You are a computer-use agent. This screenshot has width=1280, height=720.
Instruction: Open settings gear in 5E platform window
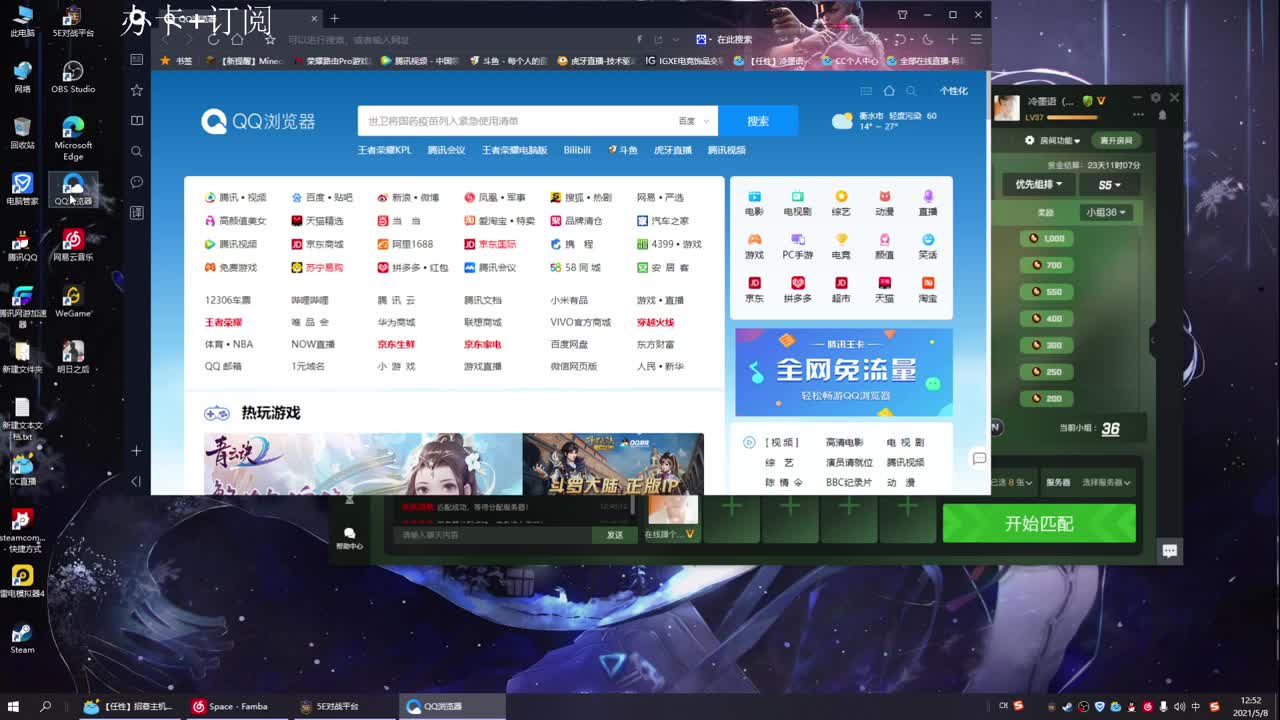coord(1156,98)
